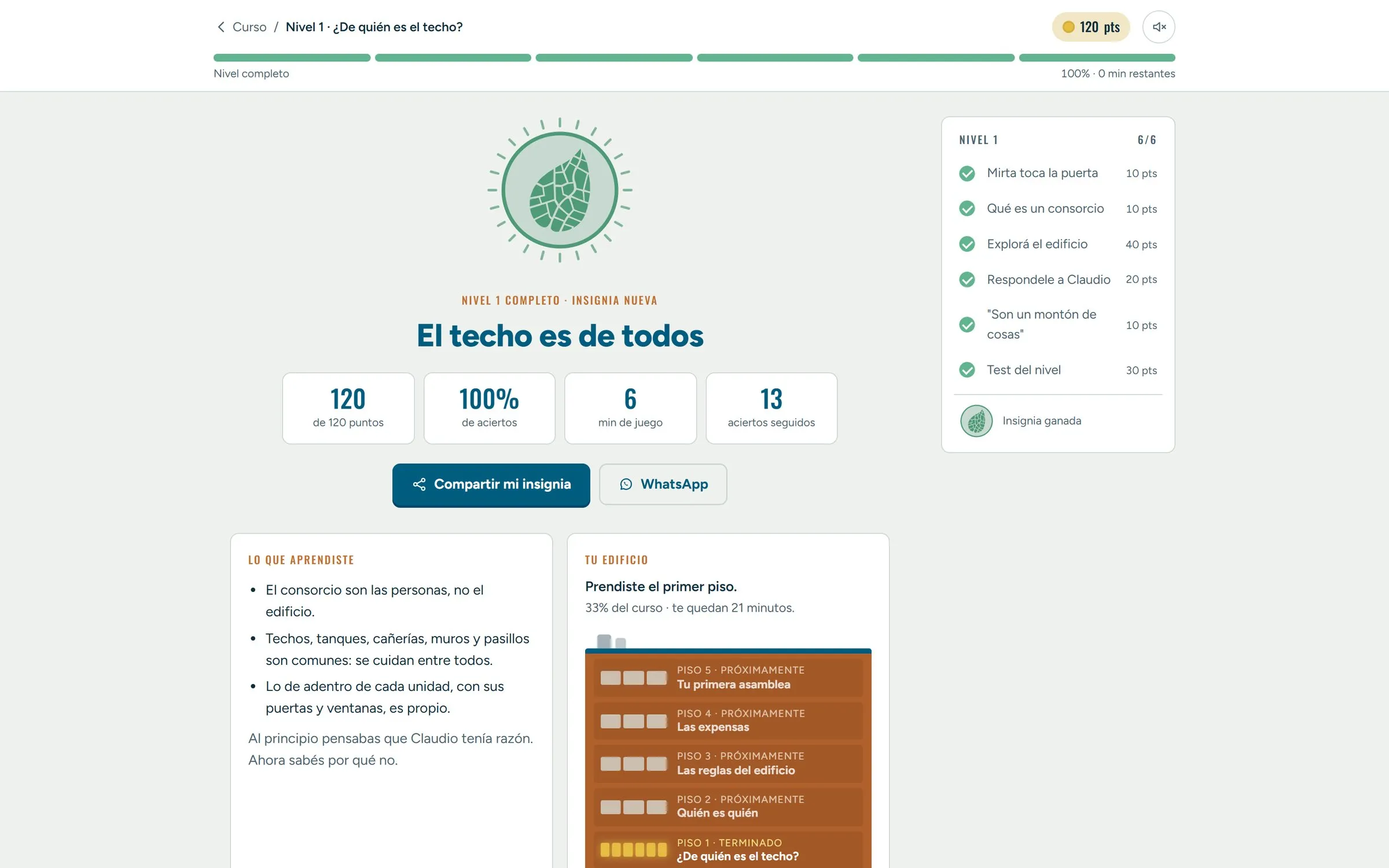Share via the WhatsApp button
1389x868 pixels.
coord(663,484)
